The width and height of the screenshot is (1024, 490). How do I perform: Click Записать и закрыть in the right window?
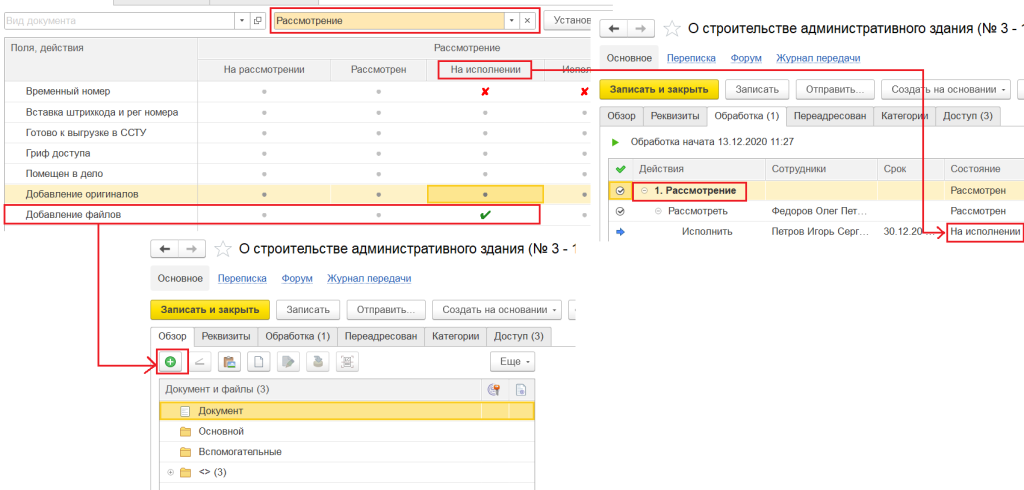(x=658, y=88)
